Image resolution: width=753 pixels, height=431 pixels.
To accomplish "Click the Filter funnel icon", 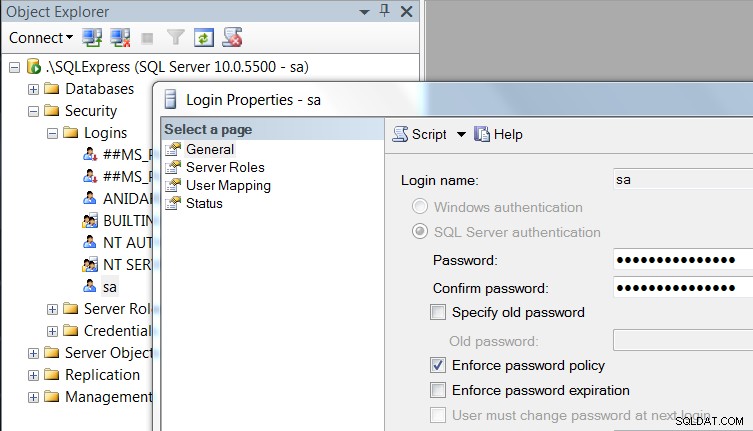I will [175, 37].
